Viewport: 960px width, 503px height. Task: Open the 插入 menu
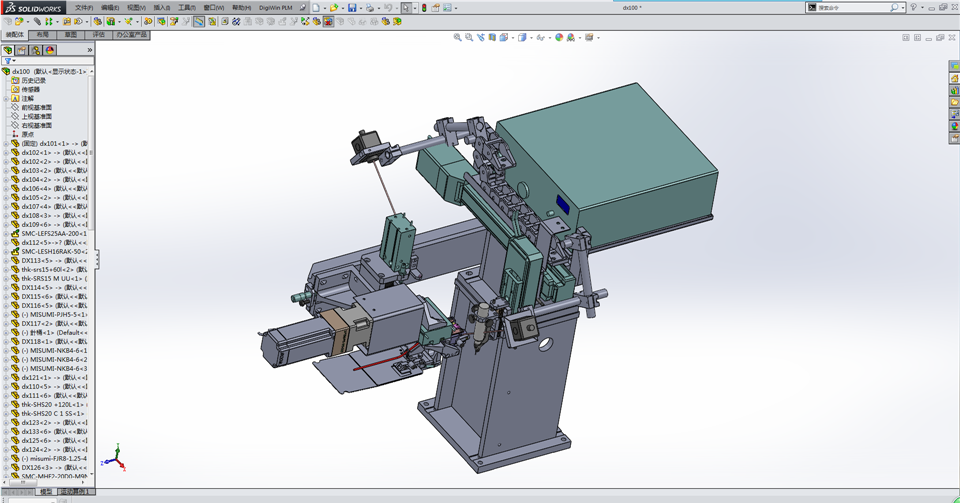click(161, 8)
